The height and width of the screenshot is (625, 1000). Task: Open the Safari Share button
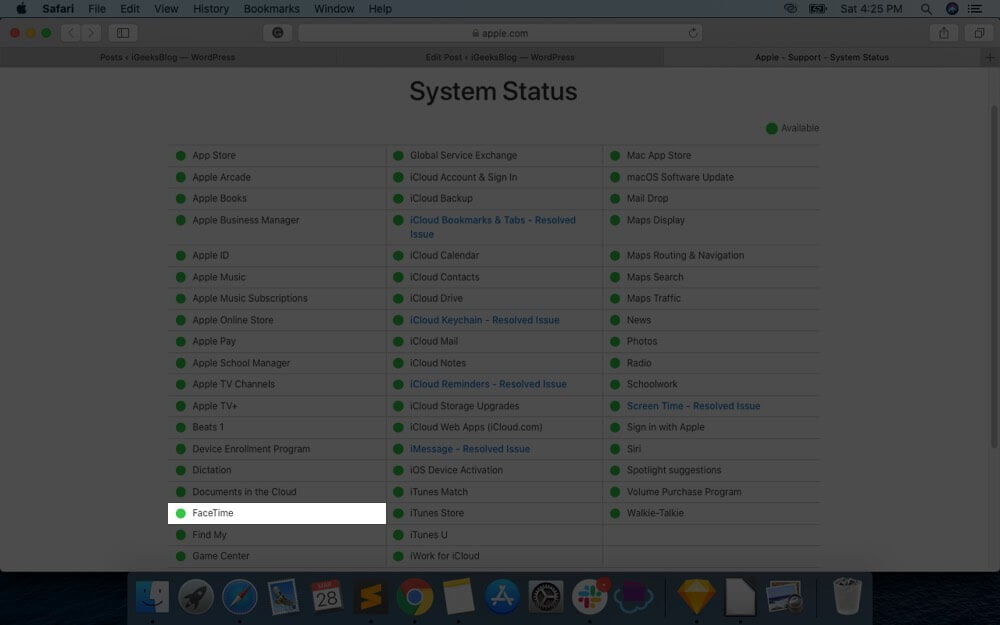point(944,33)
